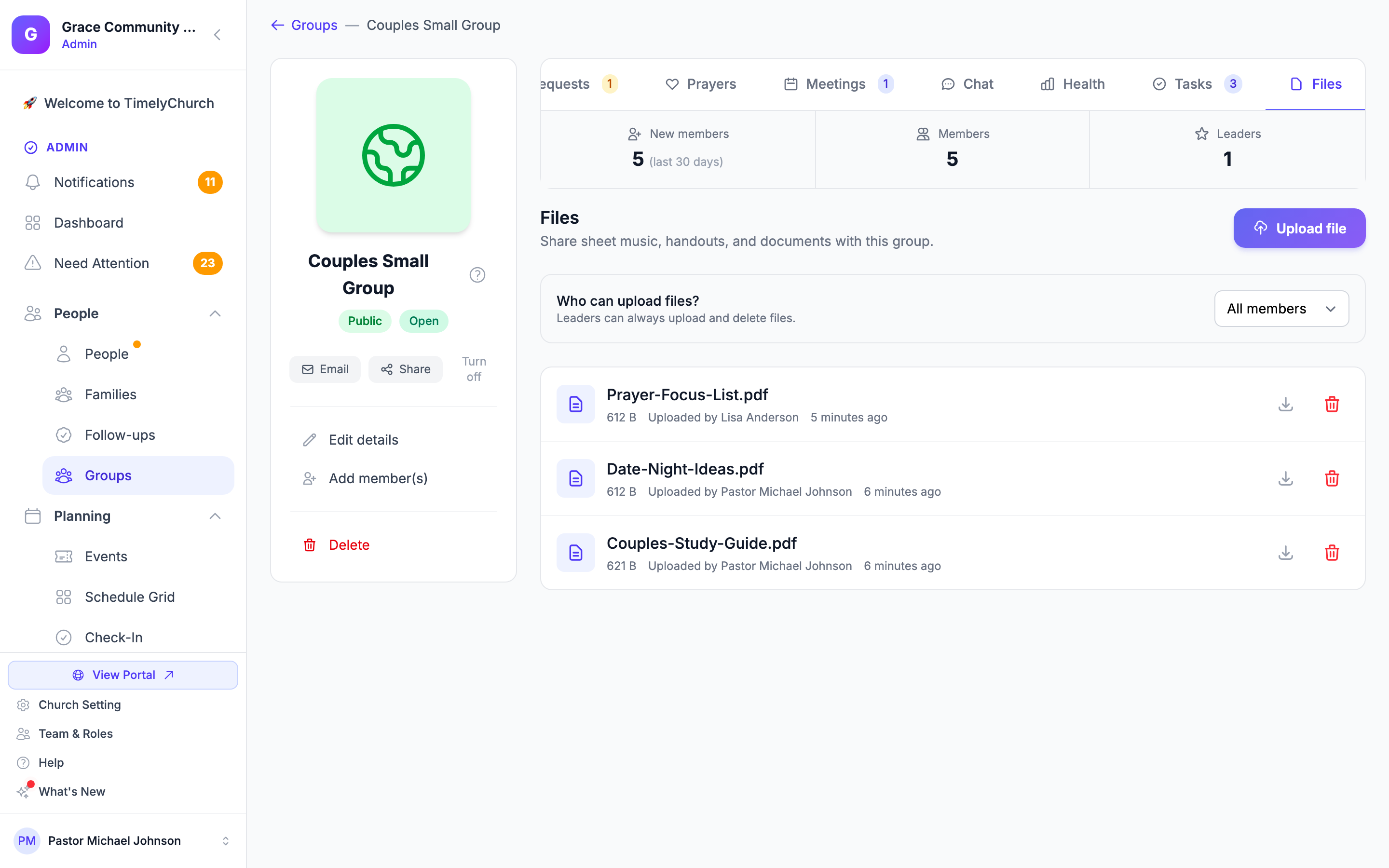Open Notifications from the sidebar

123,182
